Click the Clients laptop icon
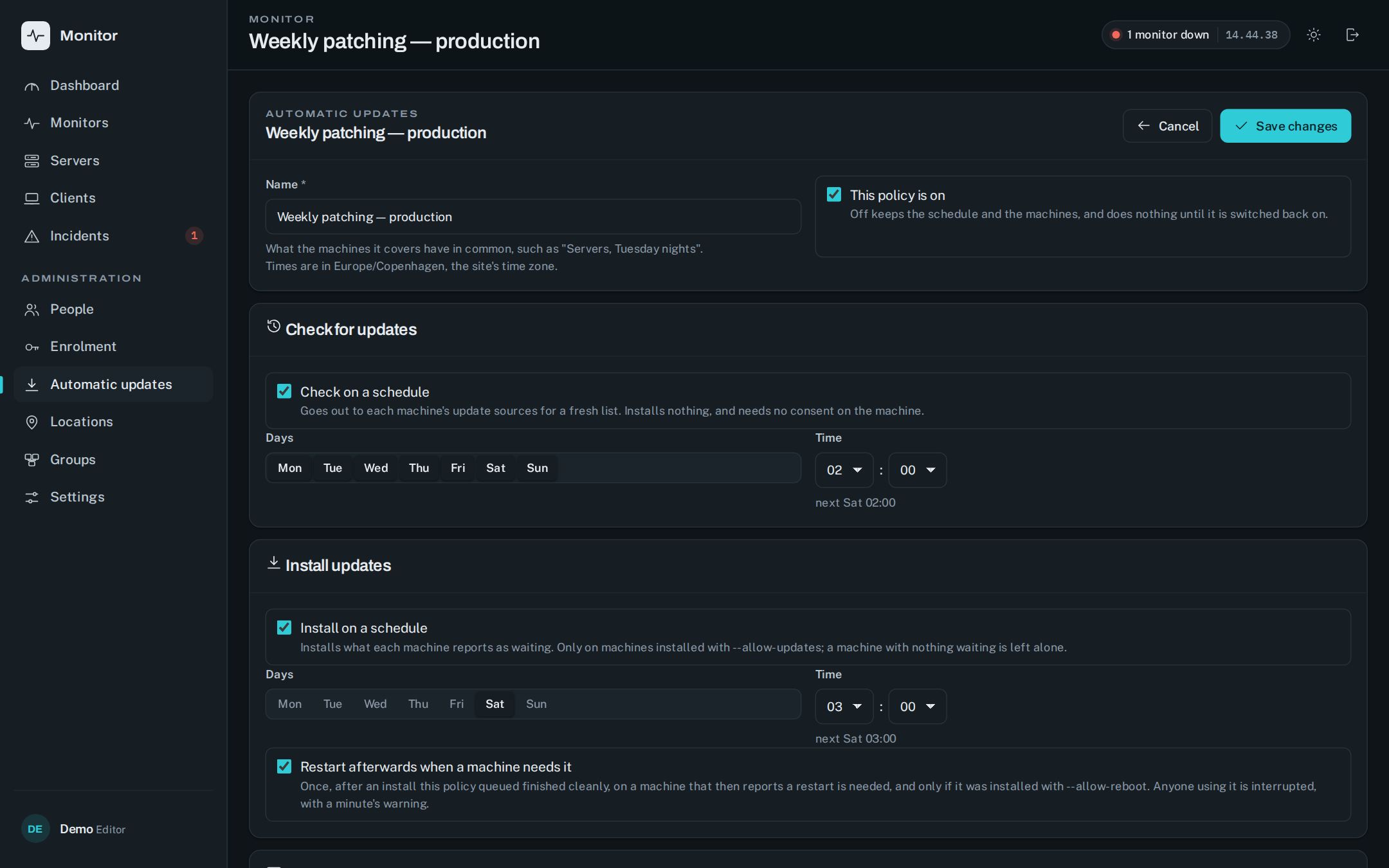Image resolution: width=1389 pixels, height=868 pixels. click(32, 199)
